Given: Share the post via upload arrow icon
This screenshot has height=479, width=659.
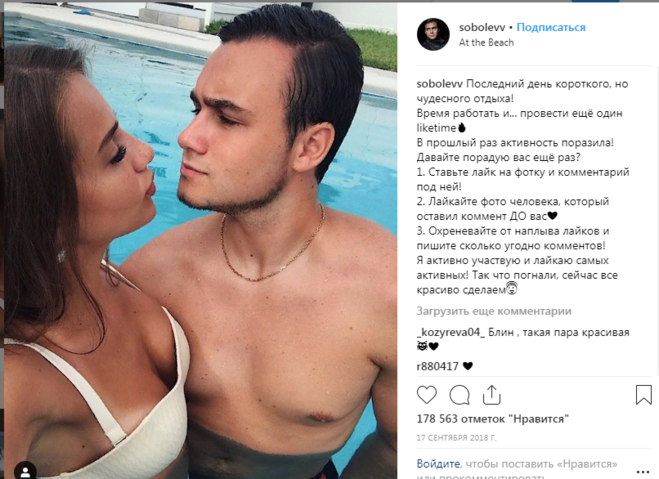Looking at the screenshot, I should coord(491,395).
